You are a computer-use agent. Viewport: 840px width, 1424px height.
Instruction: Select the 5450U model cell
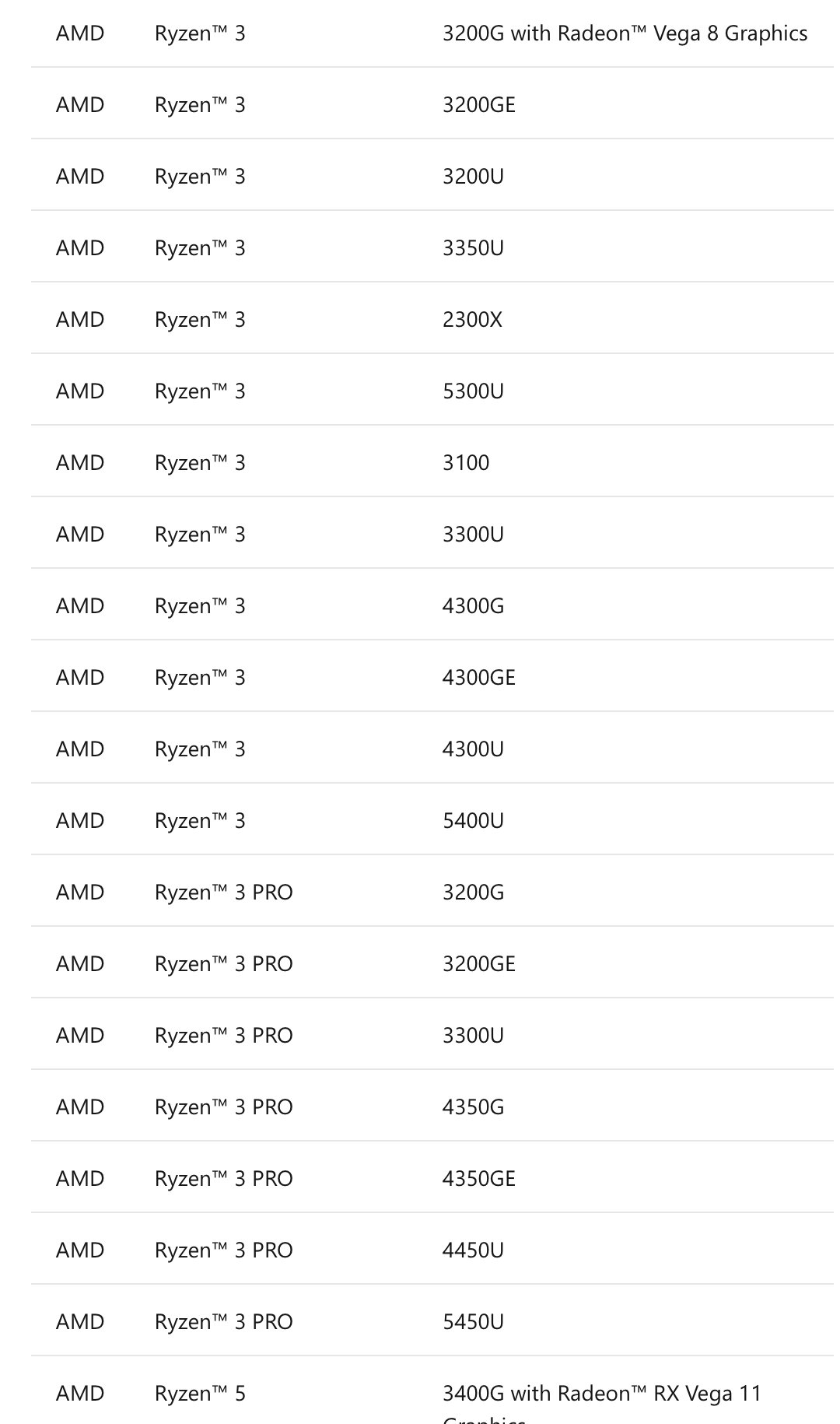[x=473, y=1322]
